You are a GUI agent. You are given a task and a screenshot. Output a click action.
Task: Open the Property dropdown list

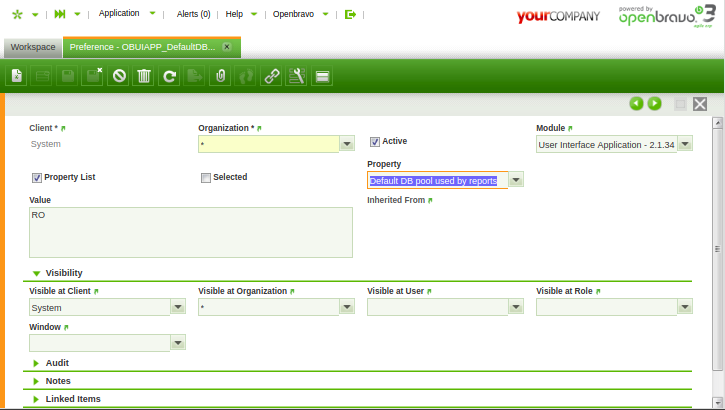516,180
